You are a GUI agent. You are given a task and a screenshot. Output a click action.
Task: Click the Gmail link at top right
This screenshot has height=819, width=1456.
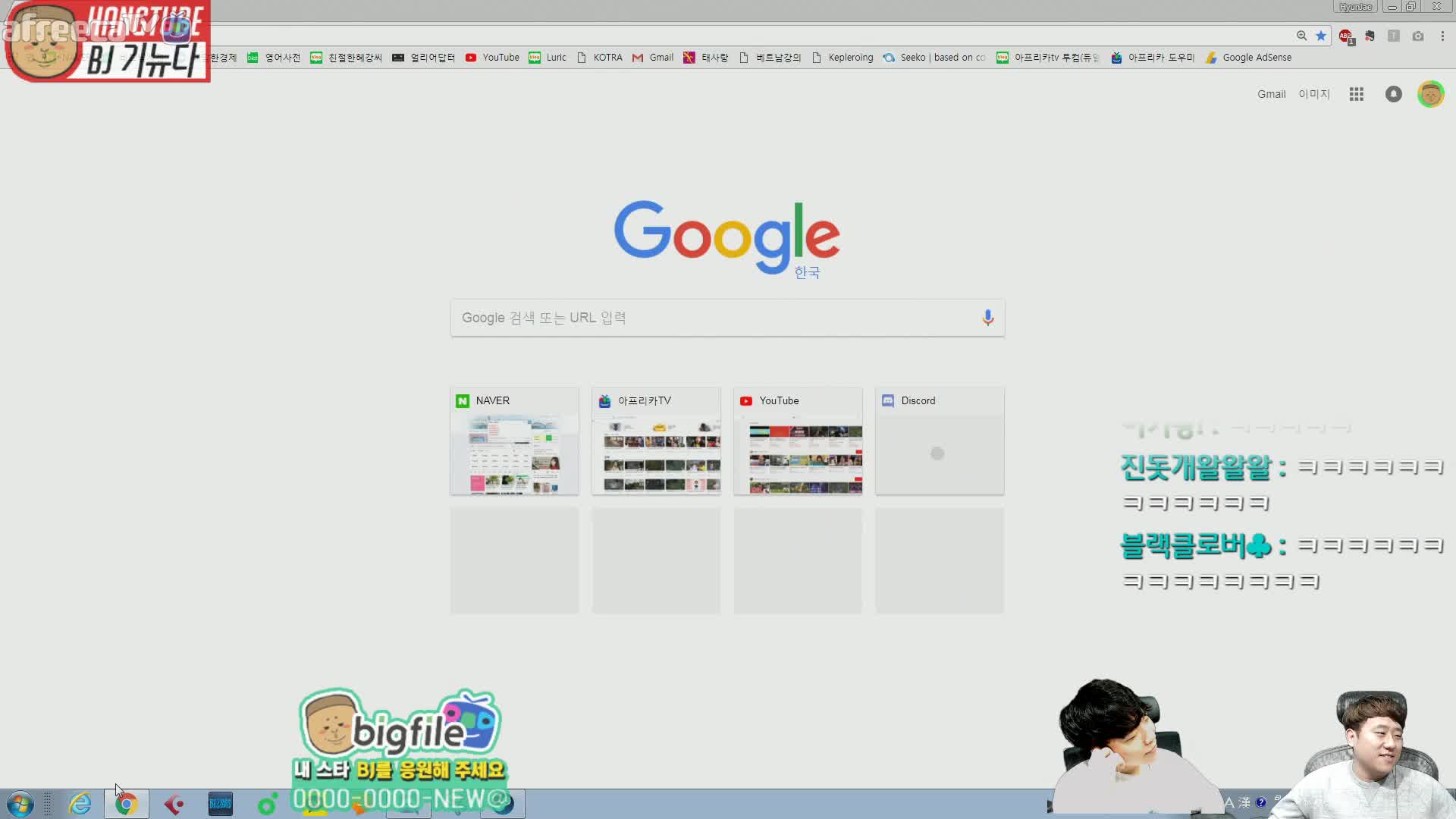[x=1271, y=94]
